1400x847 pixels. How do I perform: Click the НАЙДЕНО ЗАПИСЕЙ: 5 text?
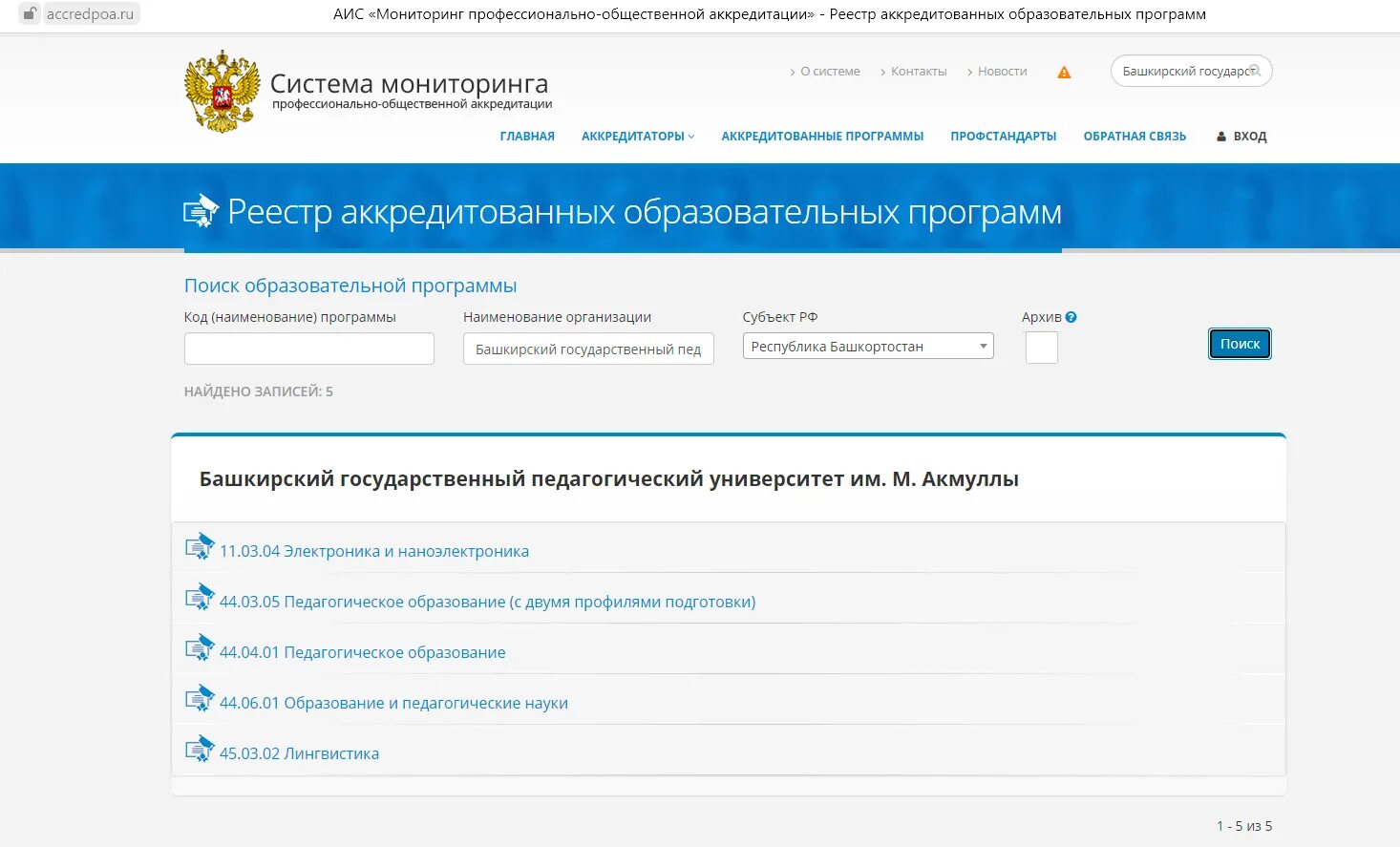[x=259, y=392]
